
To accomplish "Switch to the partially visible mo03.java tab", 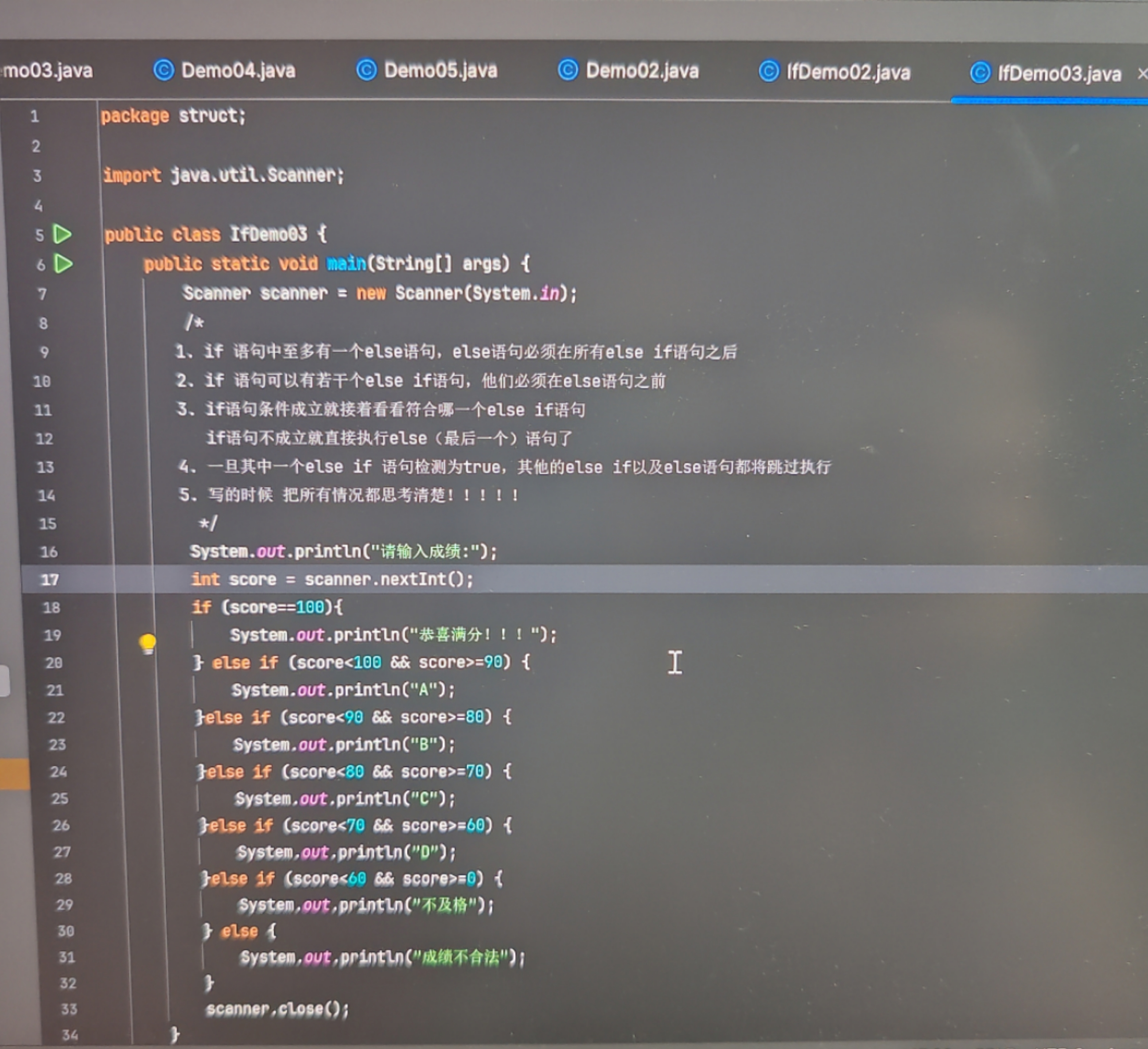I will click(48, 71).
